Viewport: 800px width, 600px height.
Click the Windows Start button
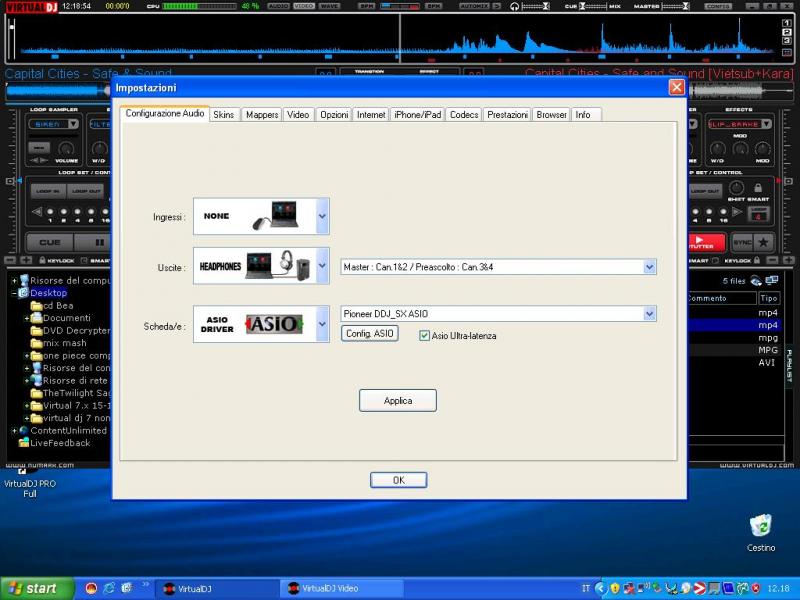pos(37,588)
